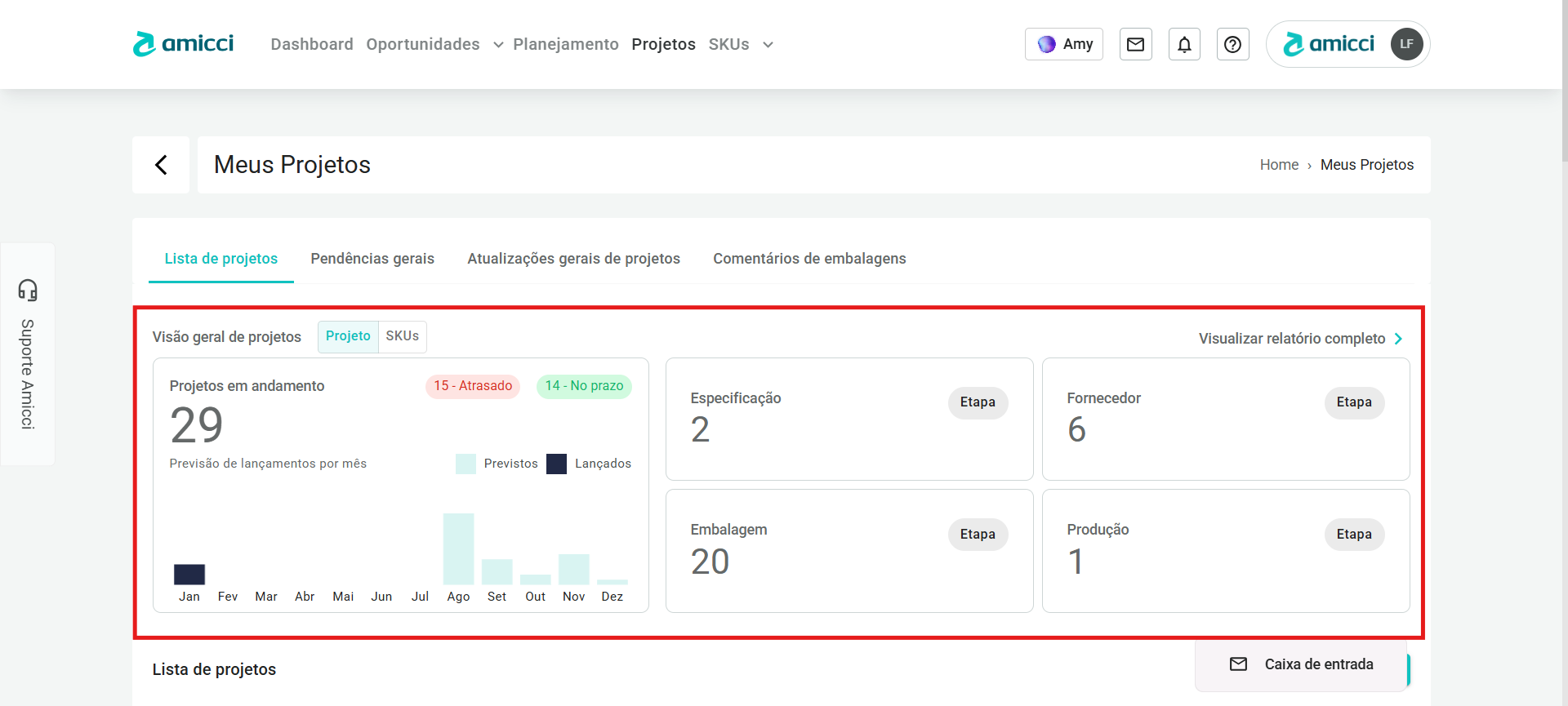Click the Previstos legend color swatch
This screenshot has height=706, width=1568.
point(465,464)
